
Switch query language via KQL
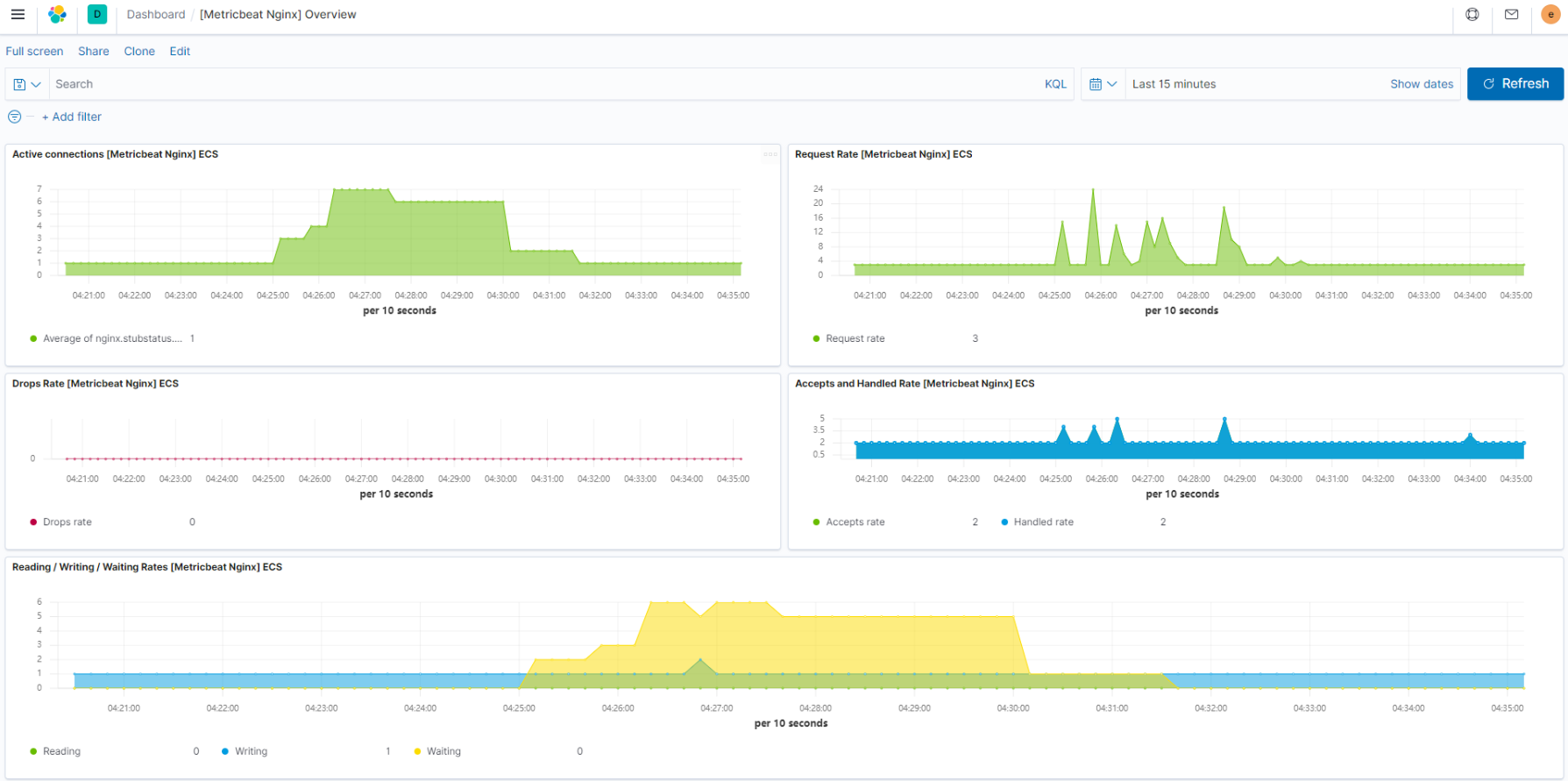pyautogui.click(x=1055, y=84)
